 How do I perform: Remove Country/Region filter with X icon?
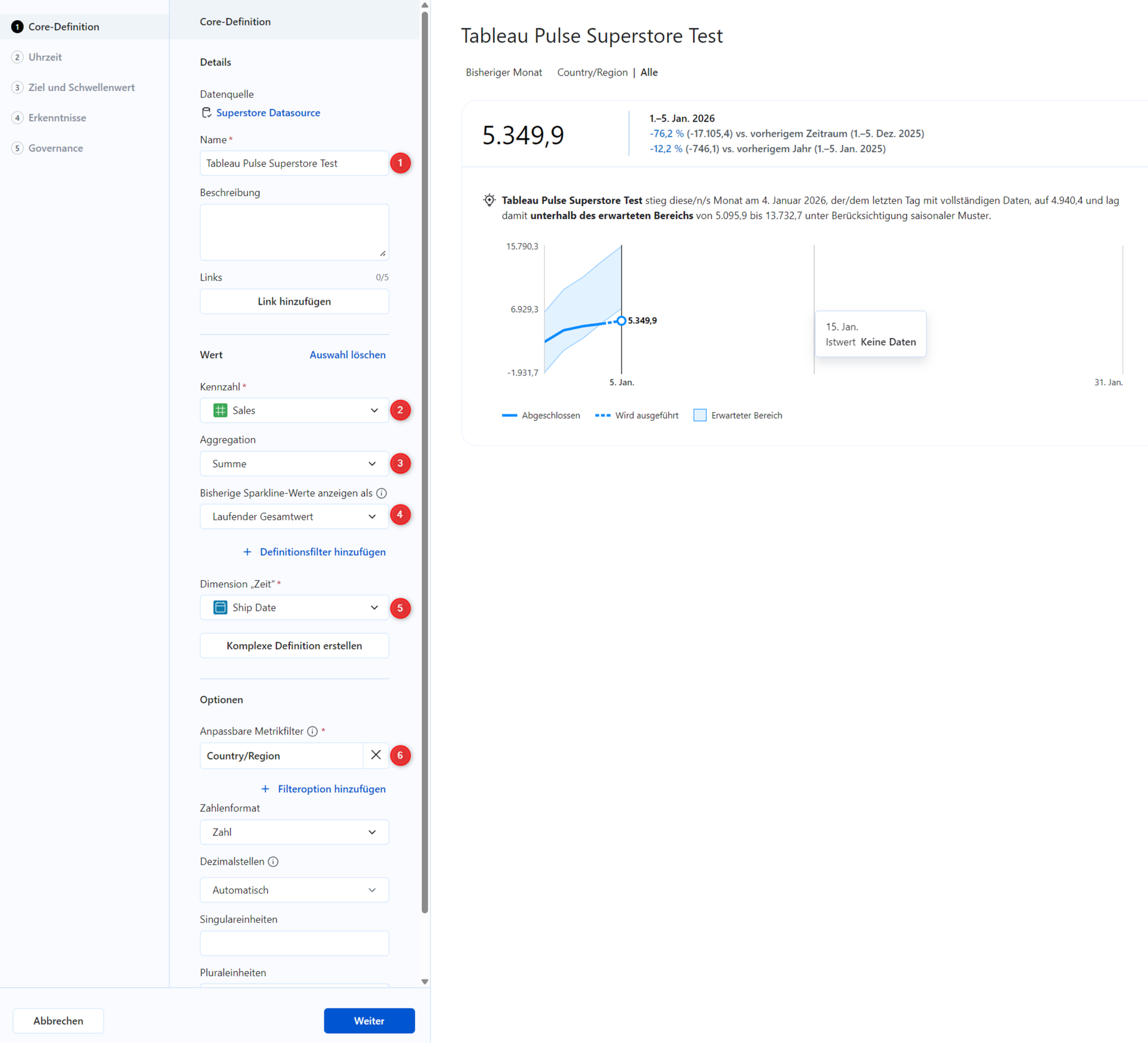(x=376, y=755)
